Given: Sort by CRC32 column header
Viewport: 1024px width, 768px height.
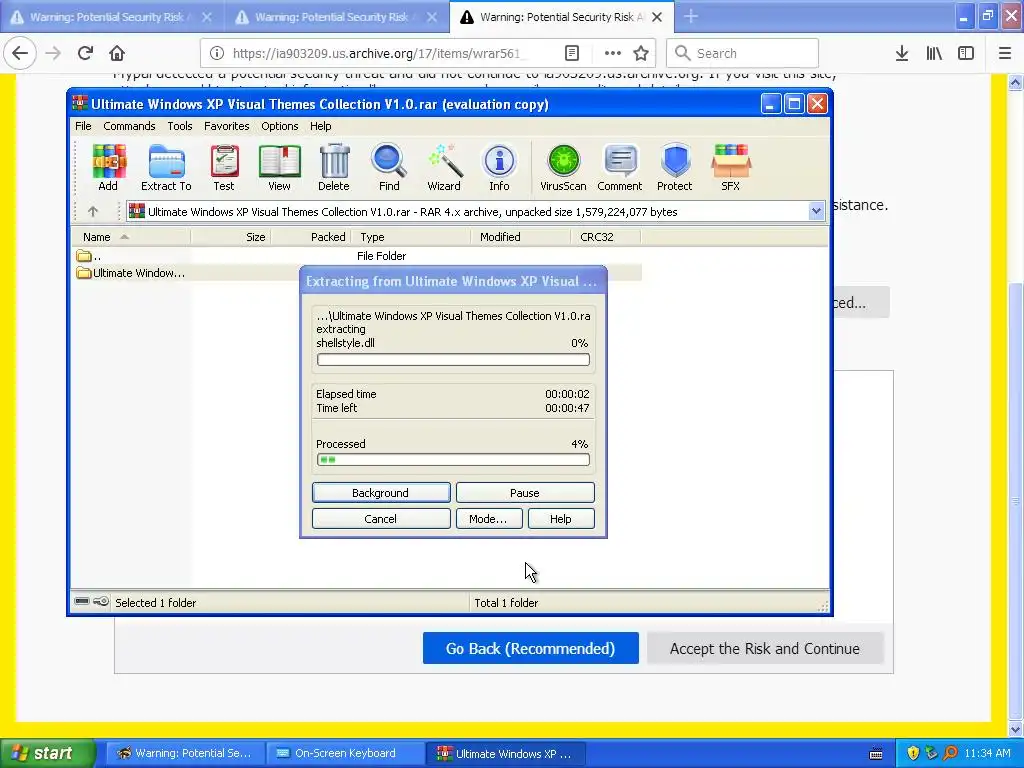Looking at the screenshot, I should click(605, 237).
